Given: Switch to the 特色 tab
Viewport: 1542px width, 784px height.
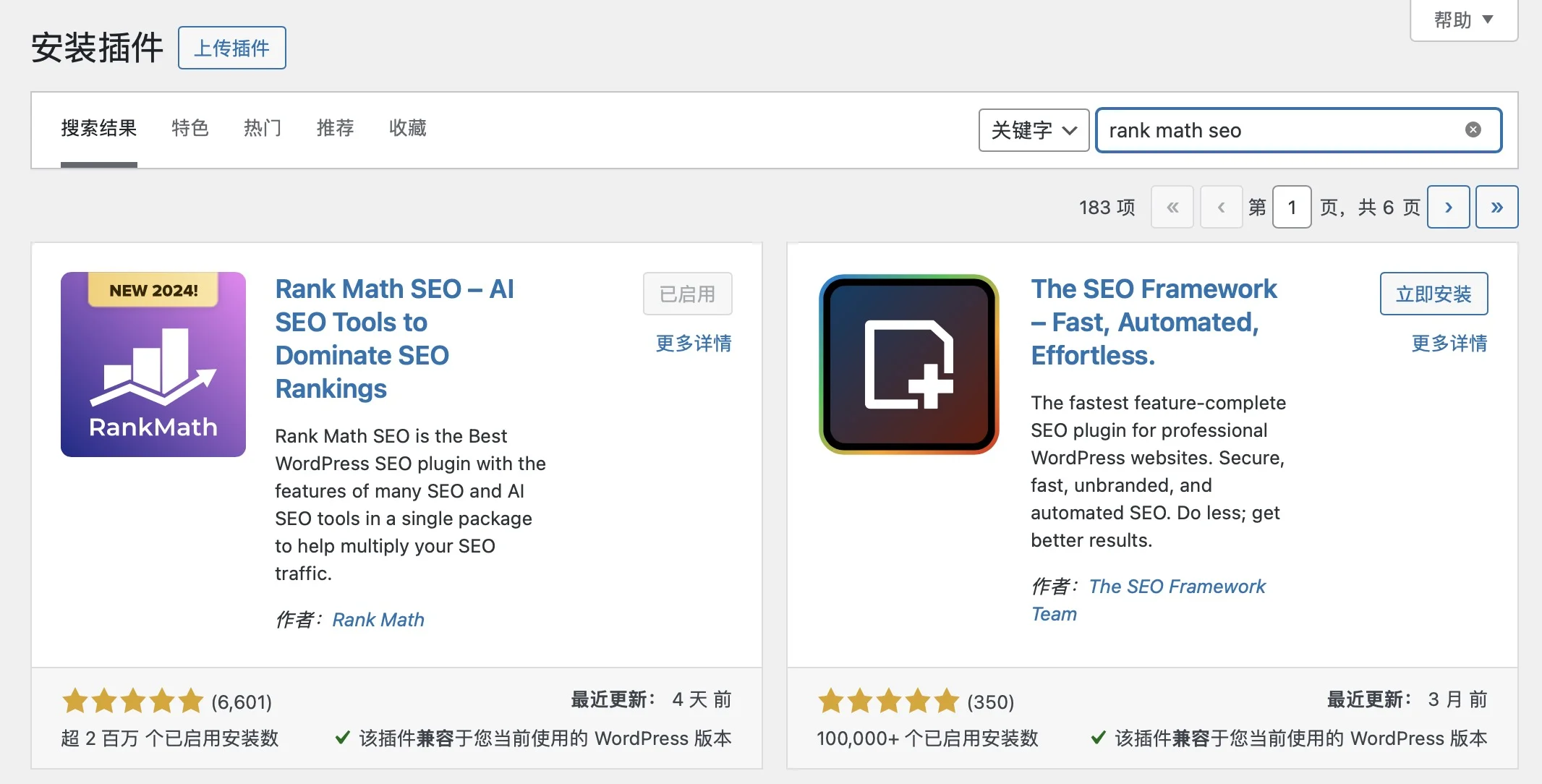Looking at the screenshot, I should point(190,128).
